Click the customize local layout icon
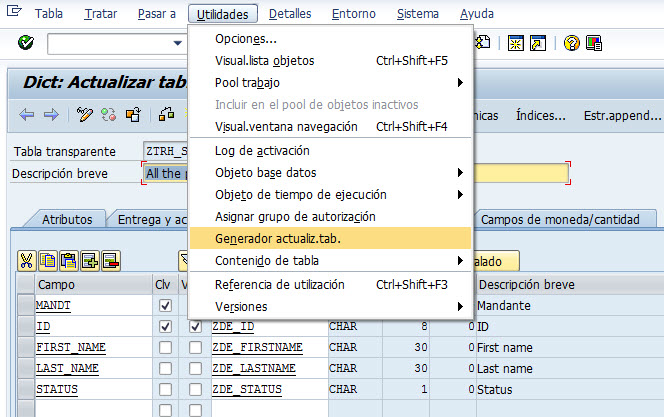 tap(594, 43)
